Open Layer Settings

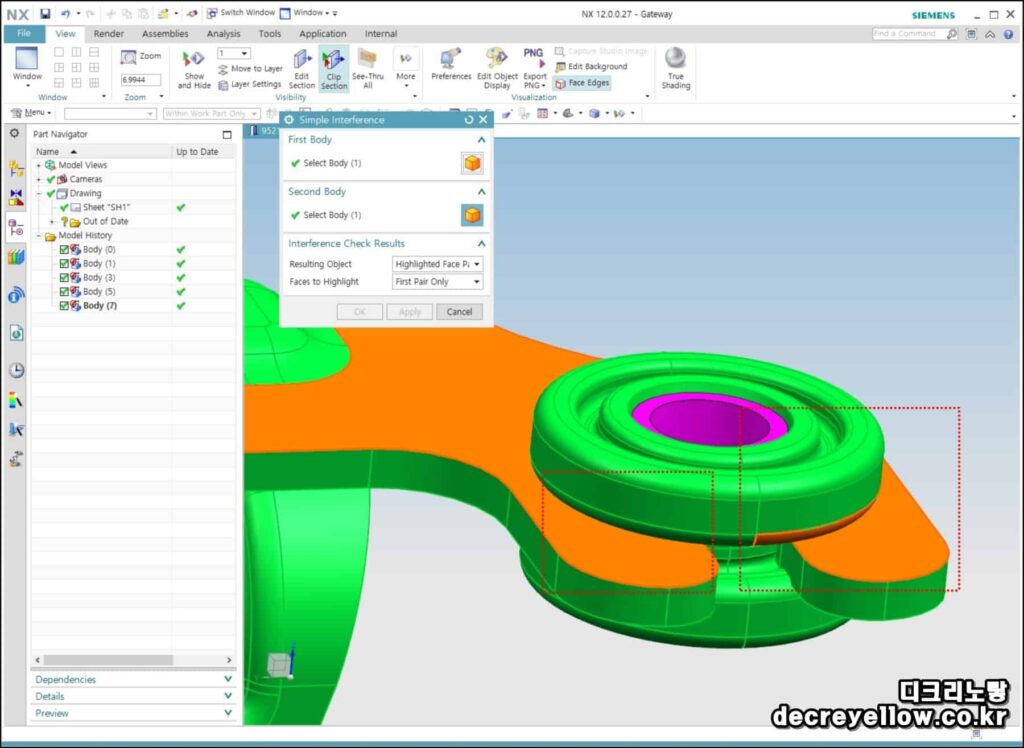[x=250, y=84]
